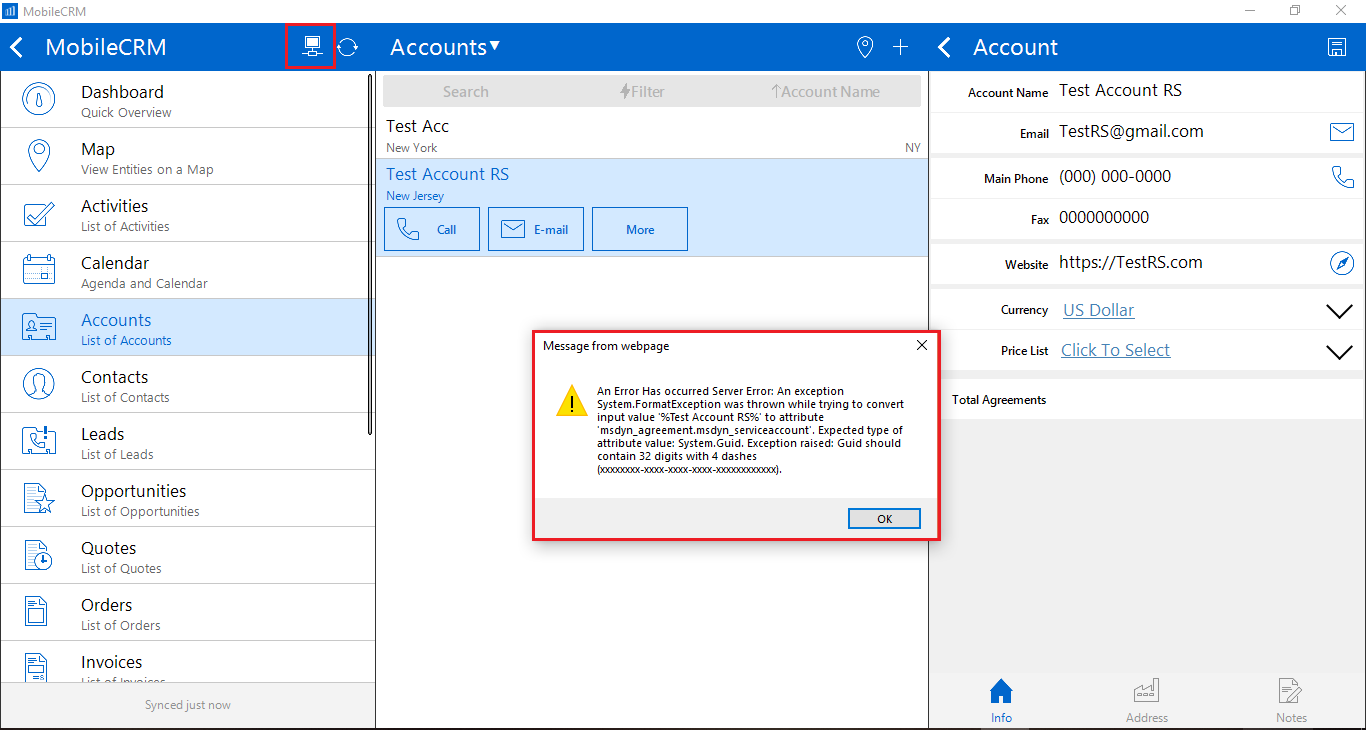Open Opportunities list in sidebar
Image resolution: width=1366 pixels, height=730 pixels.
pyautogui.click(x=187, y=499)
